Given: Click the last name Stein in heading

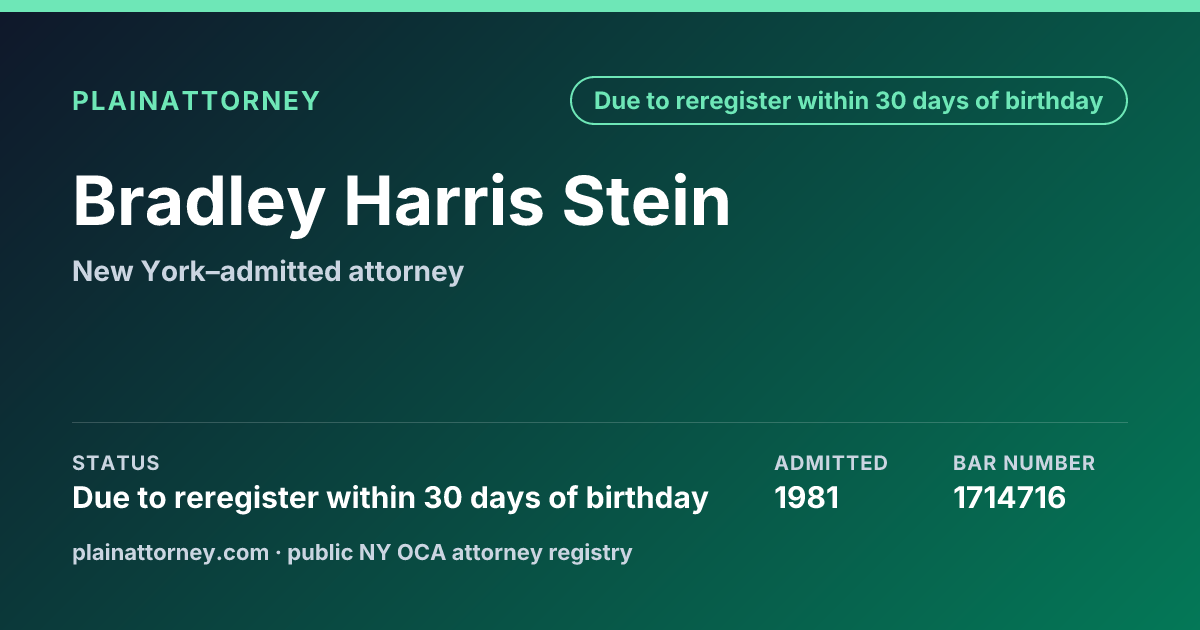Looking at the screenshot, I should (x=646, y=201).
